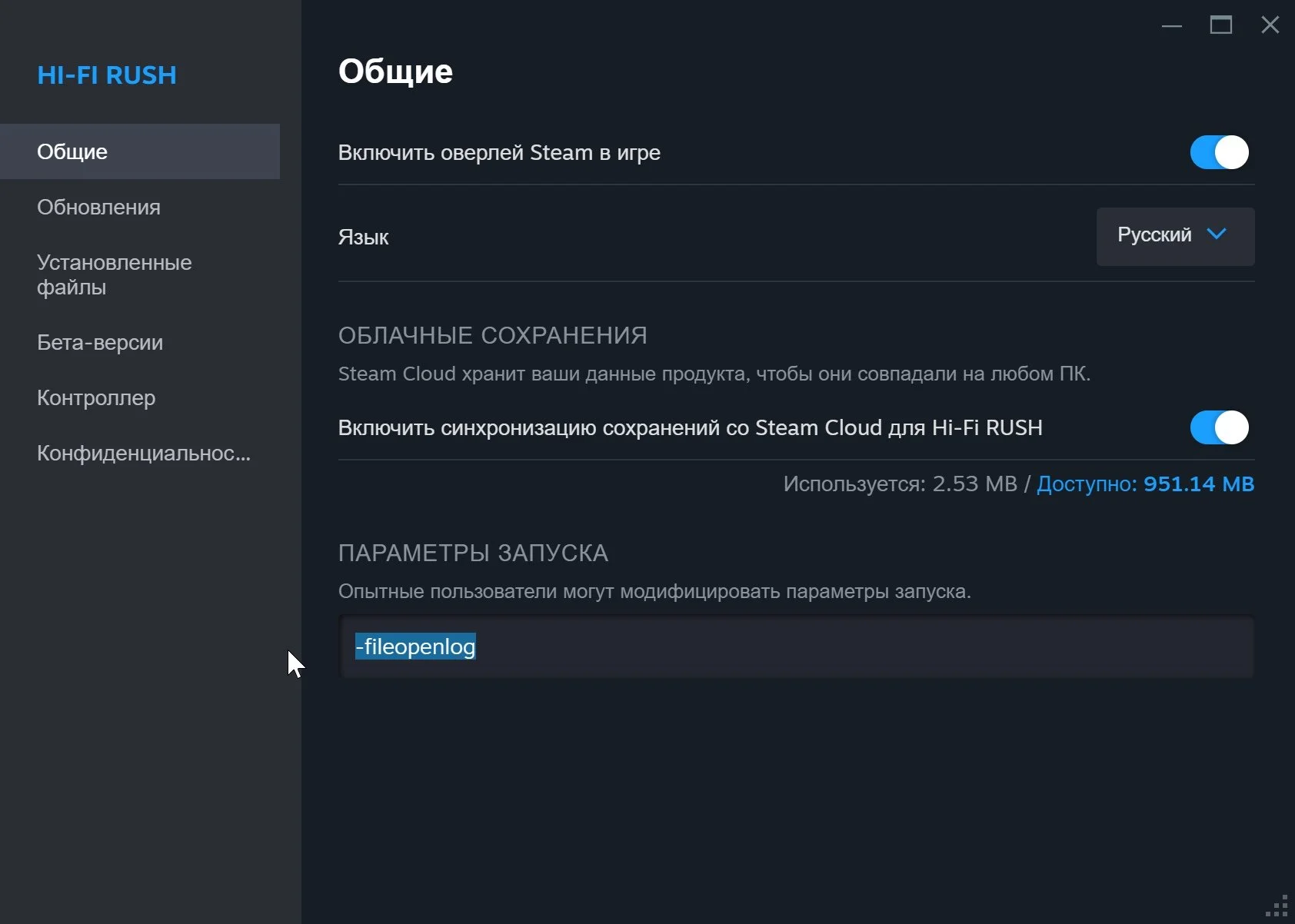
Task: Click the ПАРАМЕТРЫ ЗАПУСКА heading
Action: point(473,553)
